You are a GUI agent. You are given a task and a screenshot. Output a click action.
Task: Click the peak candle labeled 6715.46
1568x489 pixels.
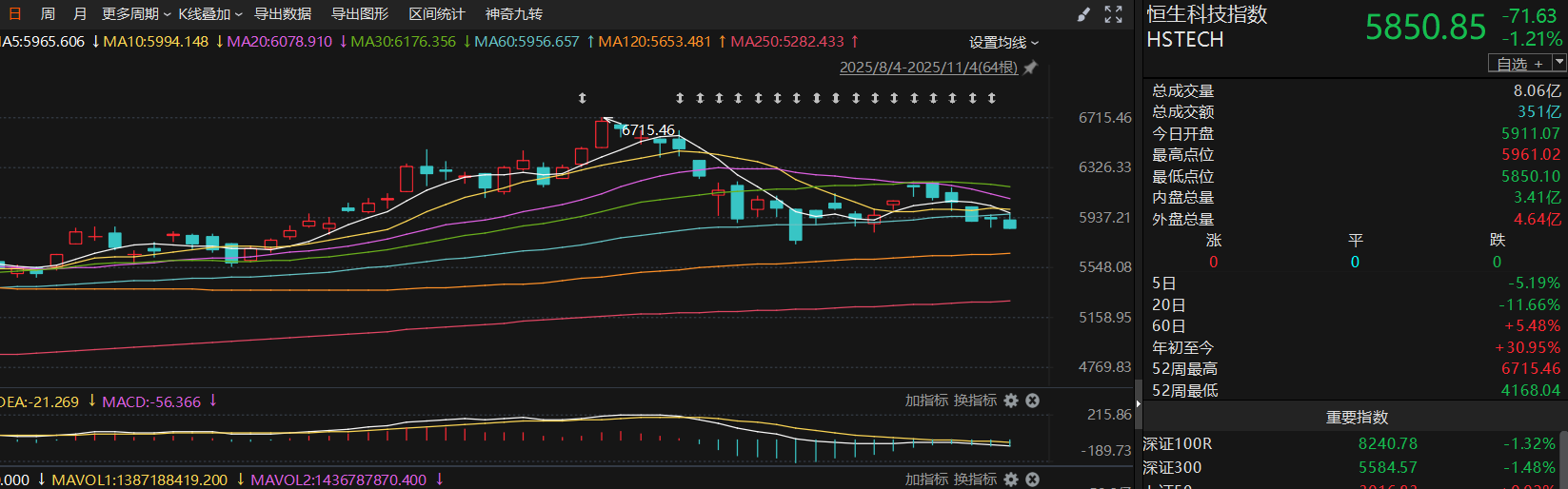point(602,132)
